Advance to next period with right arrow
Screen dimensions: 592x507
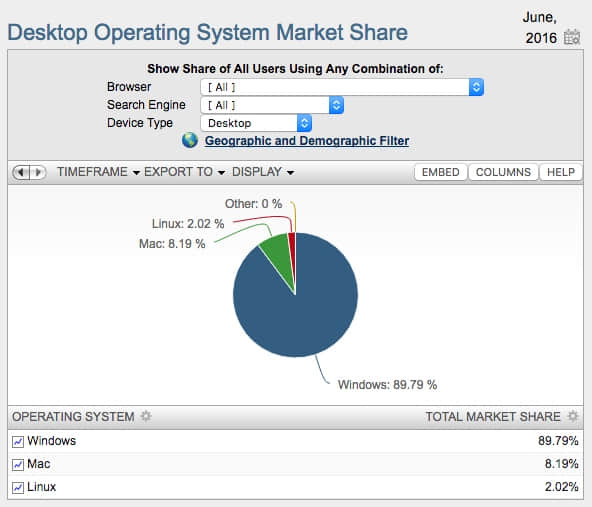point(38,172)
